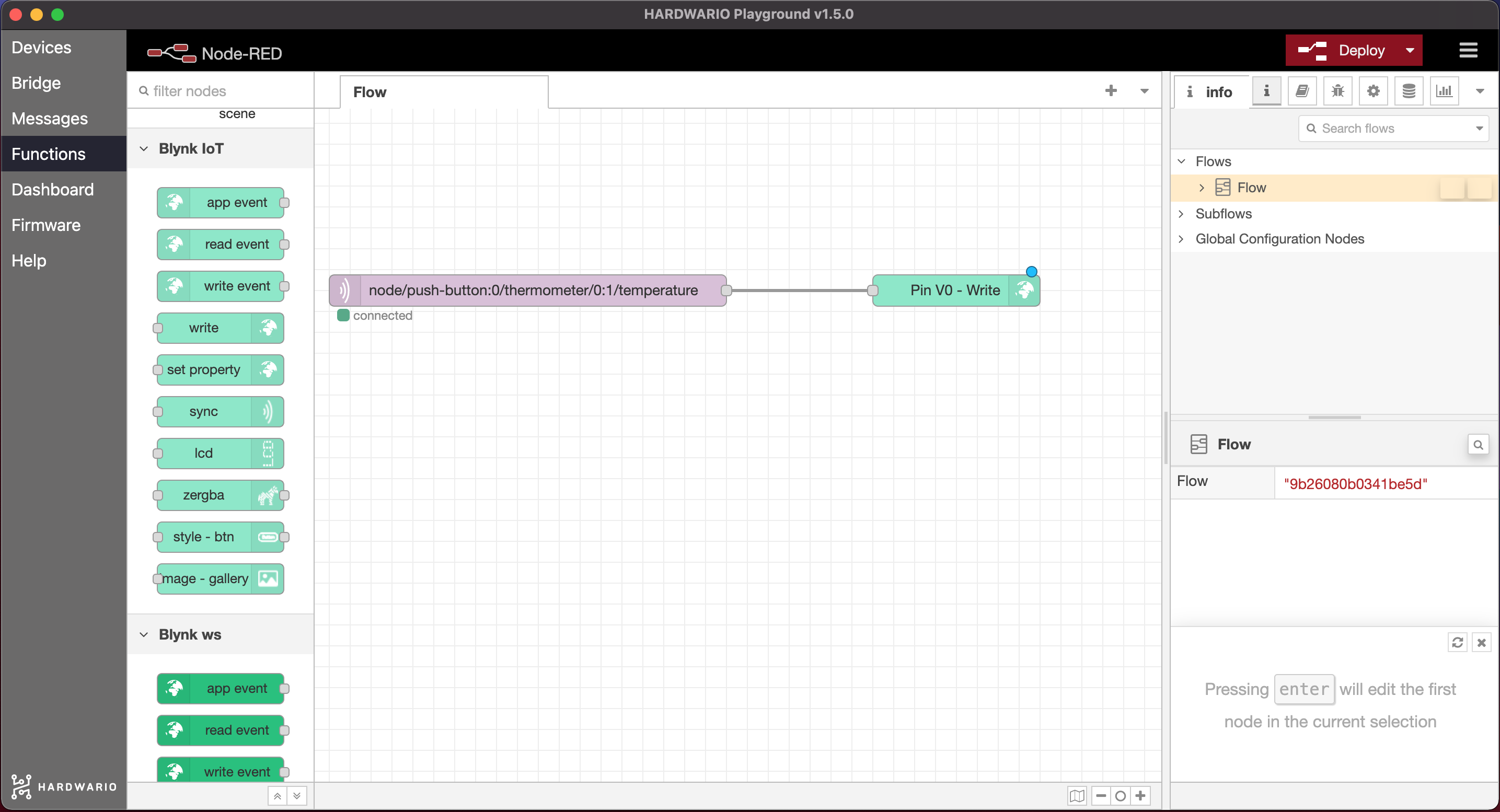Screen dimensions: 1500x812
Task: Select the lcd palette node
Action: coord(221,454)
